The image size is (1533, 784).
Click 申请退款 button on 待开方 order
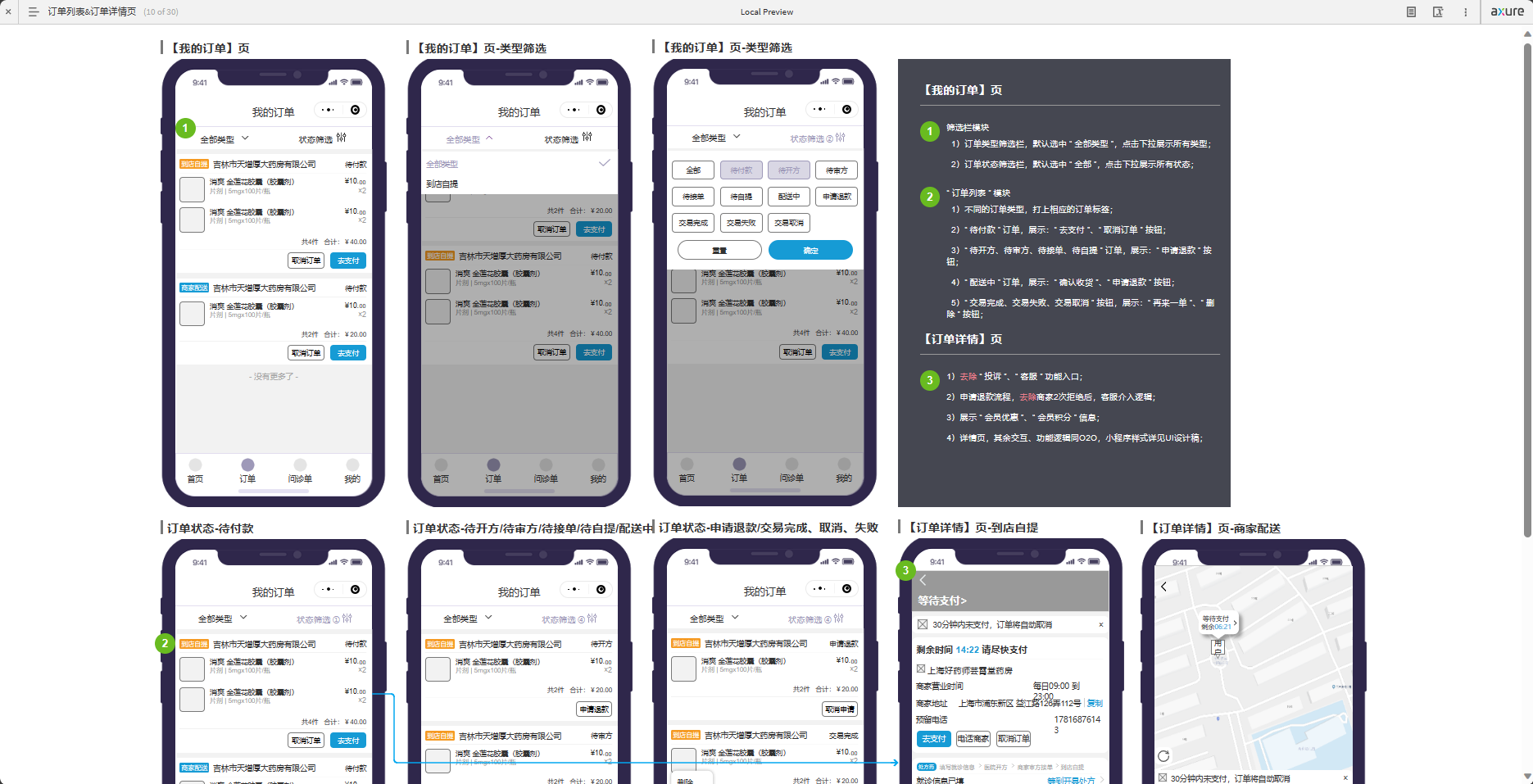tap(594, 709)
